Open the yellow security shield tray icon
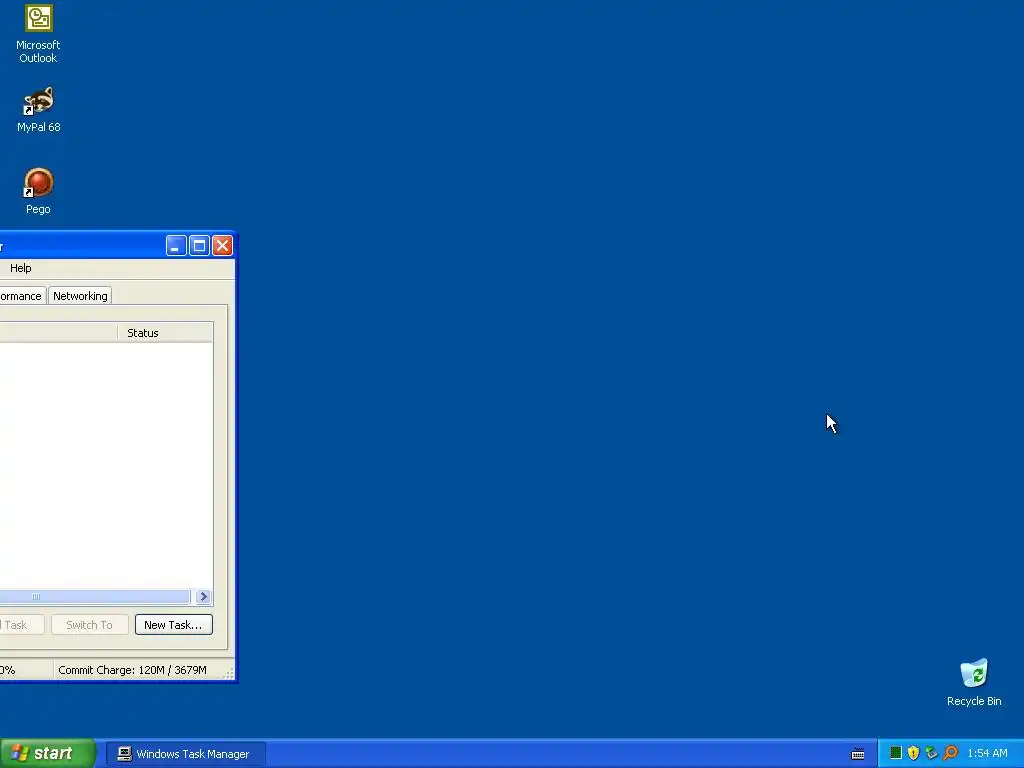 [914, 753]
